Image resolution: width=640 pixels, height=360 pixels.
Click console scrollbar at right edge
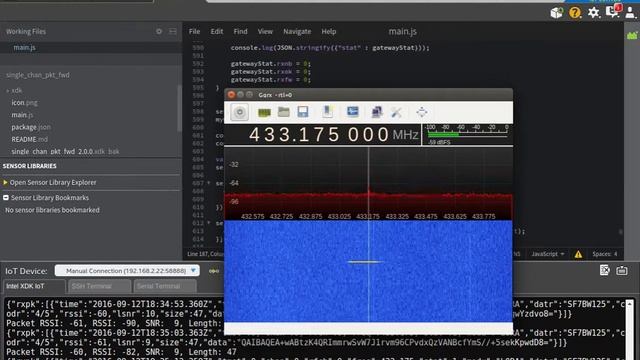coord(631,329)
